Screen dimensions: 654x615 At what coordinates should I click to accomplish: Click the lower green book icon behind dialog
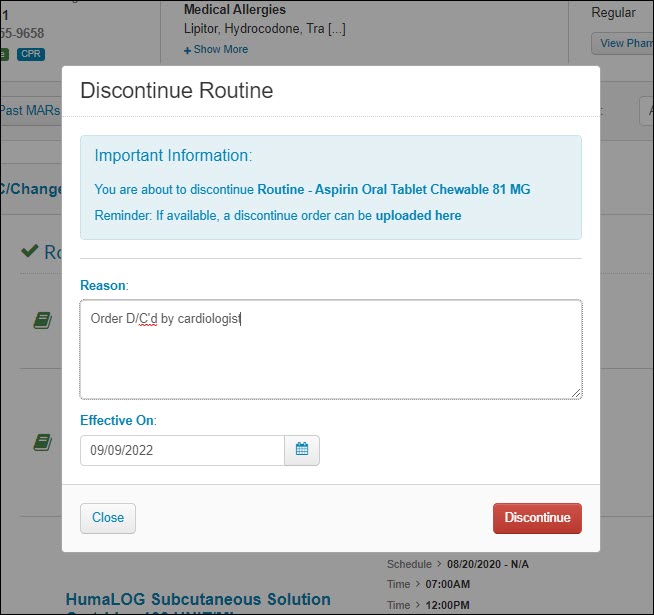click(43, 442)
